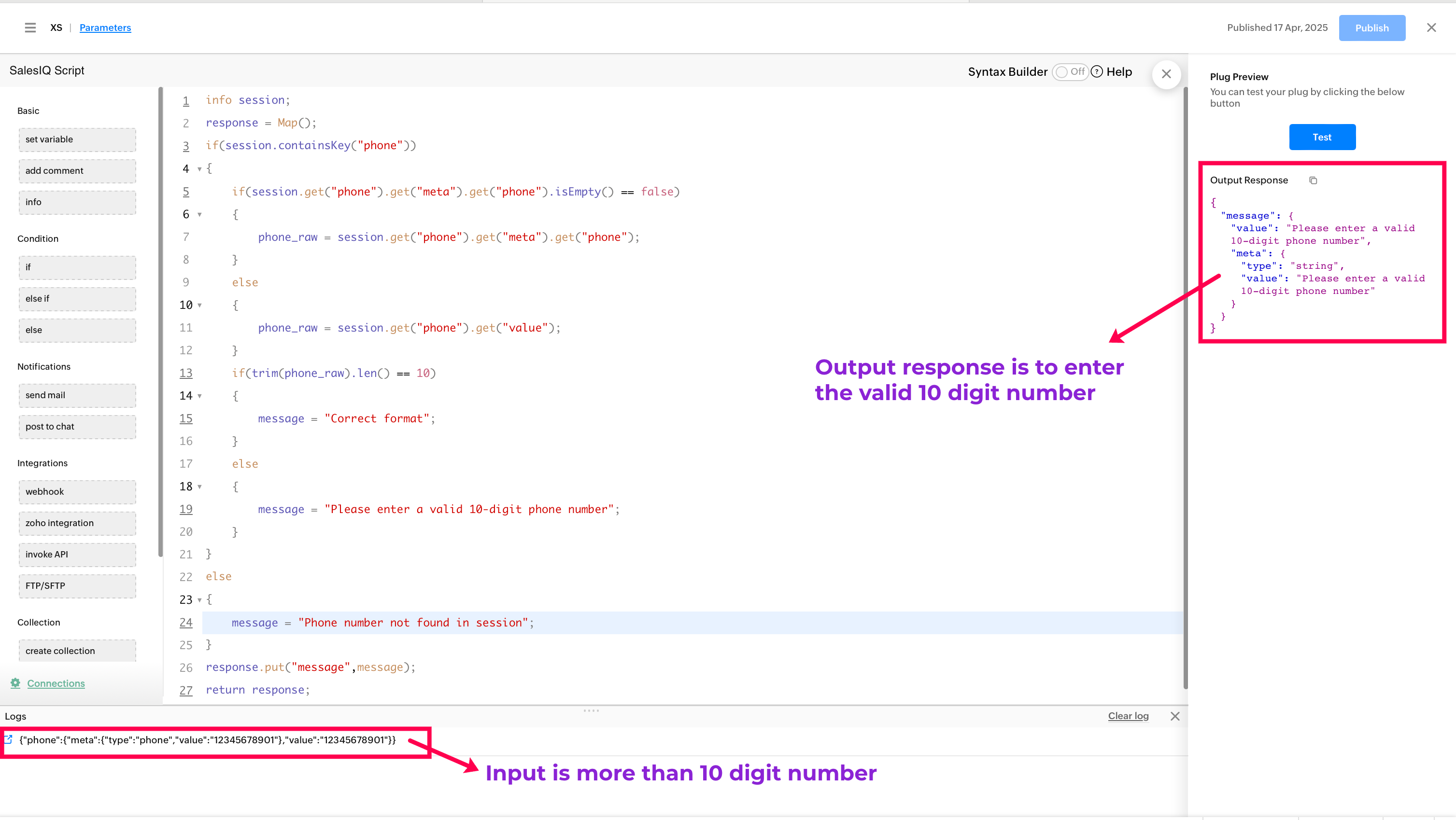Click Clear log link
The height and width of the screenshot is (820, 1456).
[1128, 716]
